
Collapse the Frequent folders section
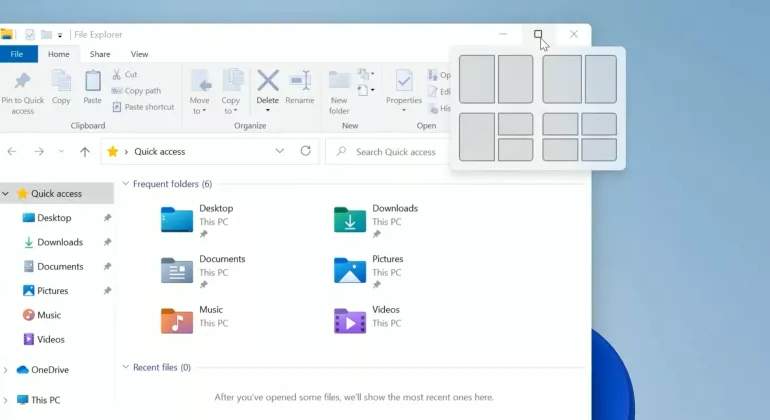[x=125, y=184]
